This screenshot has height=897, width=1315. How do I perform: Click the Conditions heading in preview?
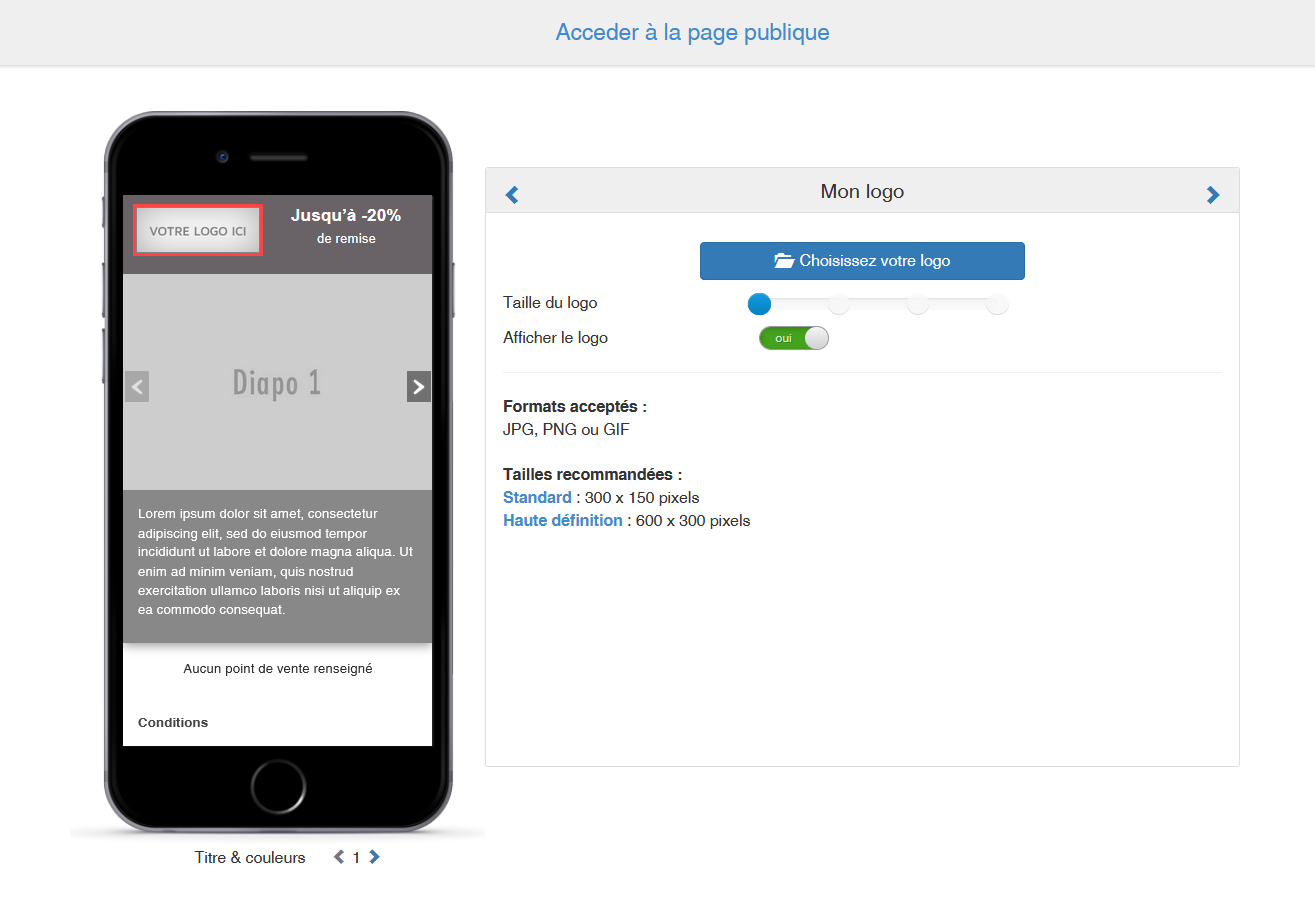coord(173,722)
